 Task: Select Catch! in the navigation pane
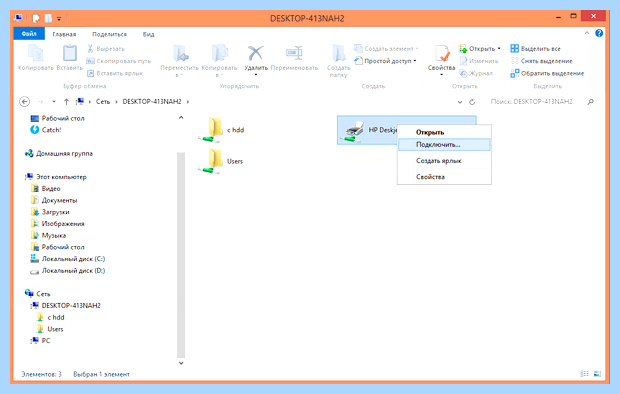(46, 130)
